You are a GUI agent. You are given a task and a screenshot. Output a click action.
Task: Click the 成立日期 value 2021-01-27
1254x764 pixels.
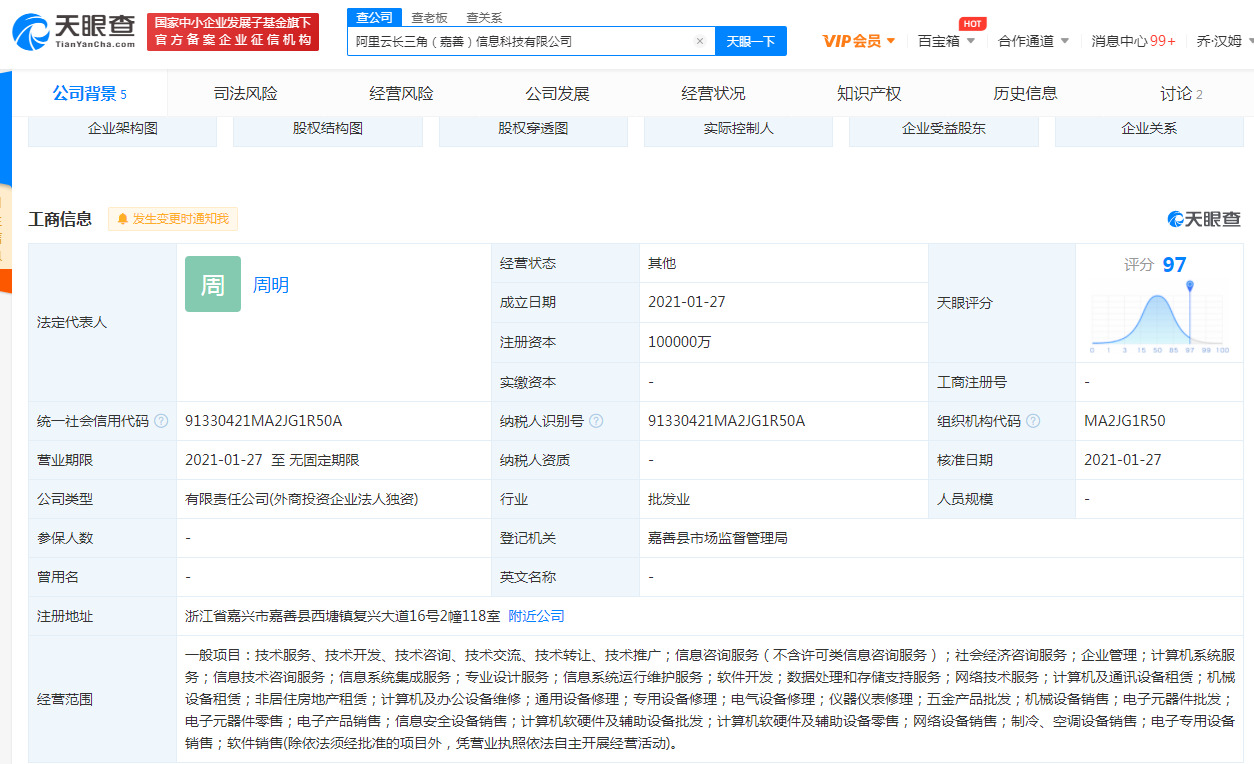pos(686,302)
